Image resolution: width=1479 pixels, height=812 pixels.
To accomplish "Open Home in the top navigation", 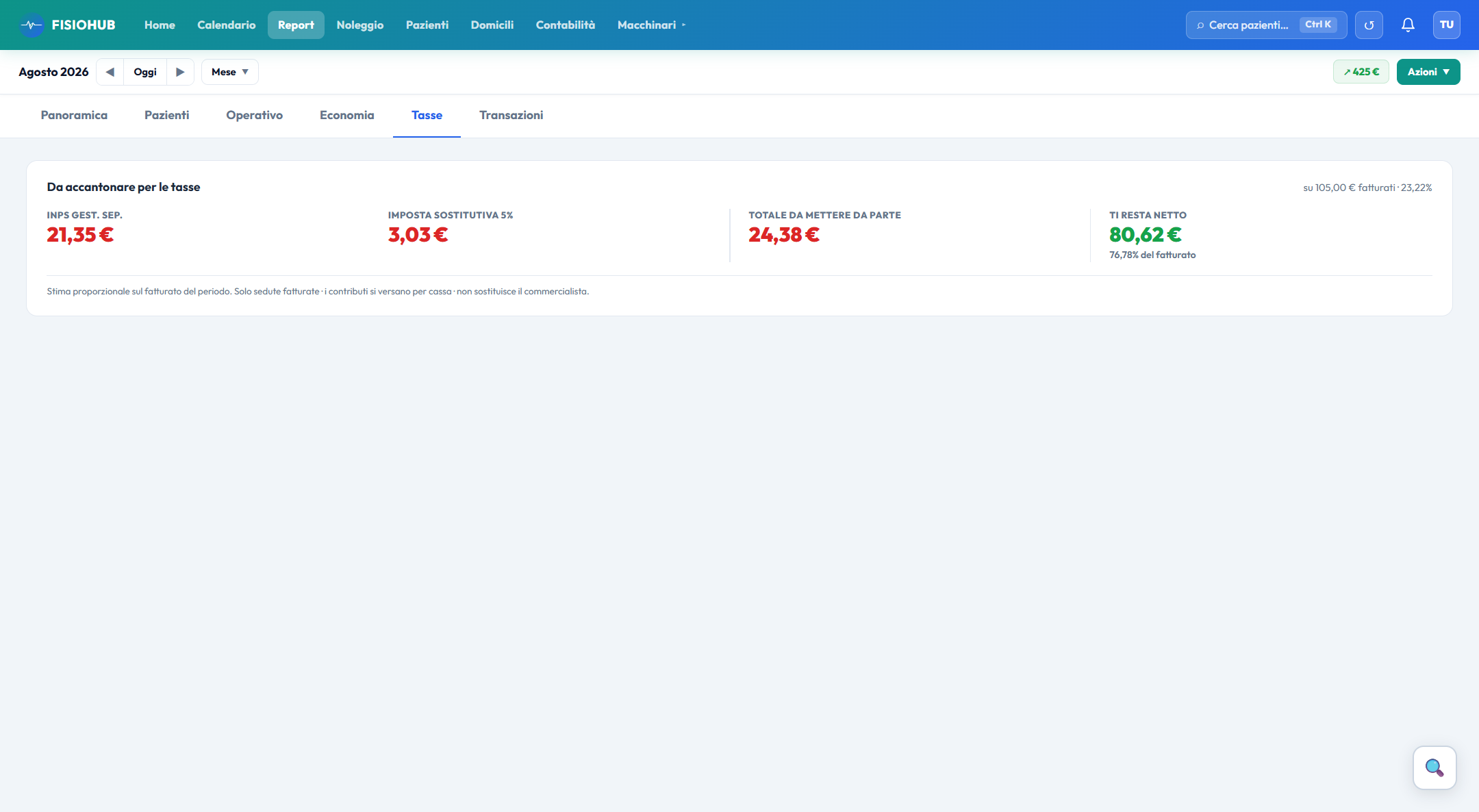I will pos(160,25).
